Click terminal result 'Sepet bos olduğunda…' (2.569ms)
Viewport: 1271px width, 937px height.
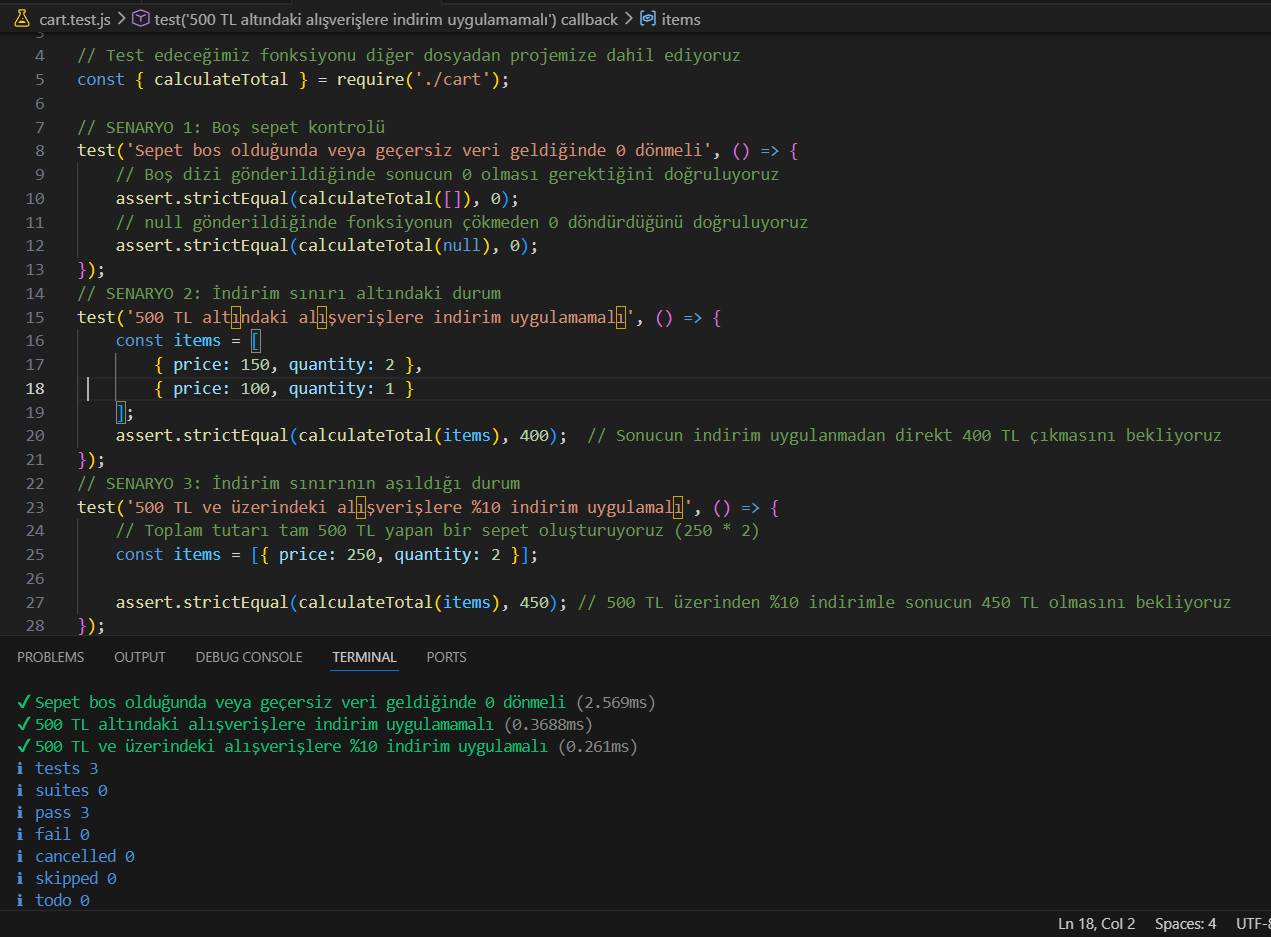click(336, 702)
